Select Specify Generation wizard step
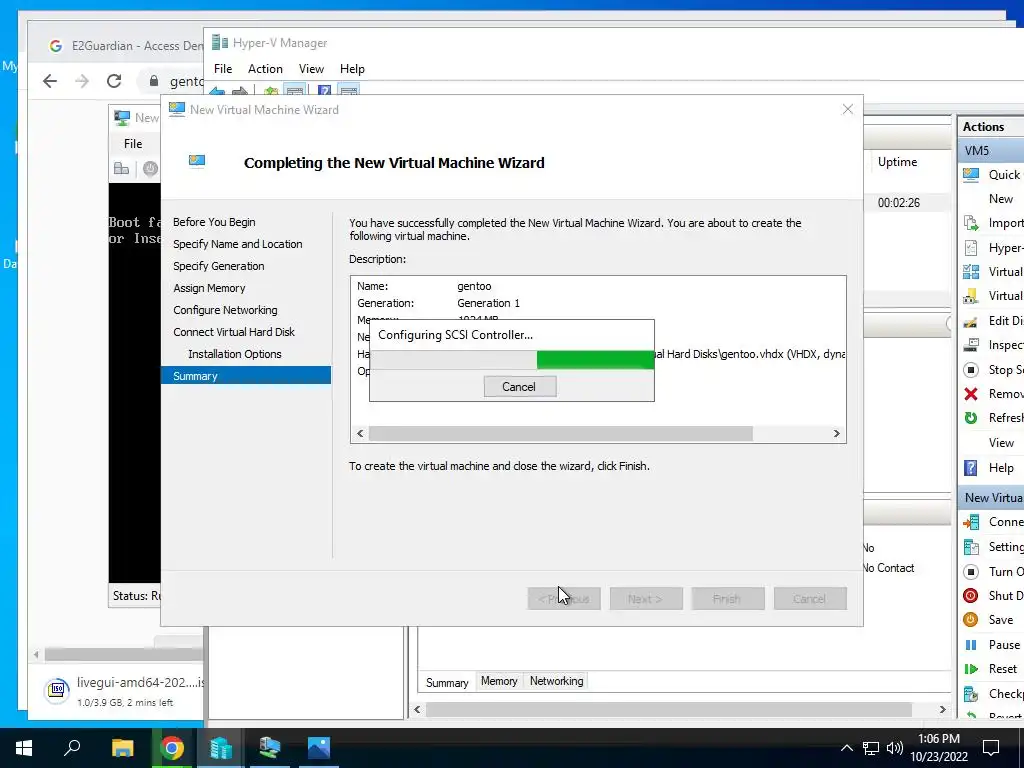This screenshot has height=768, width=1024. pyautogui.click(x=219, y=266)
